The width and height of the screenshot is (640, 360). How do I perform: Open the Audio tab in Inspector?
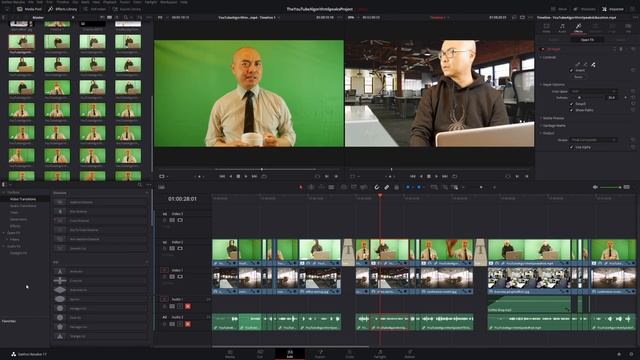click(x=562, y=28)
